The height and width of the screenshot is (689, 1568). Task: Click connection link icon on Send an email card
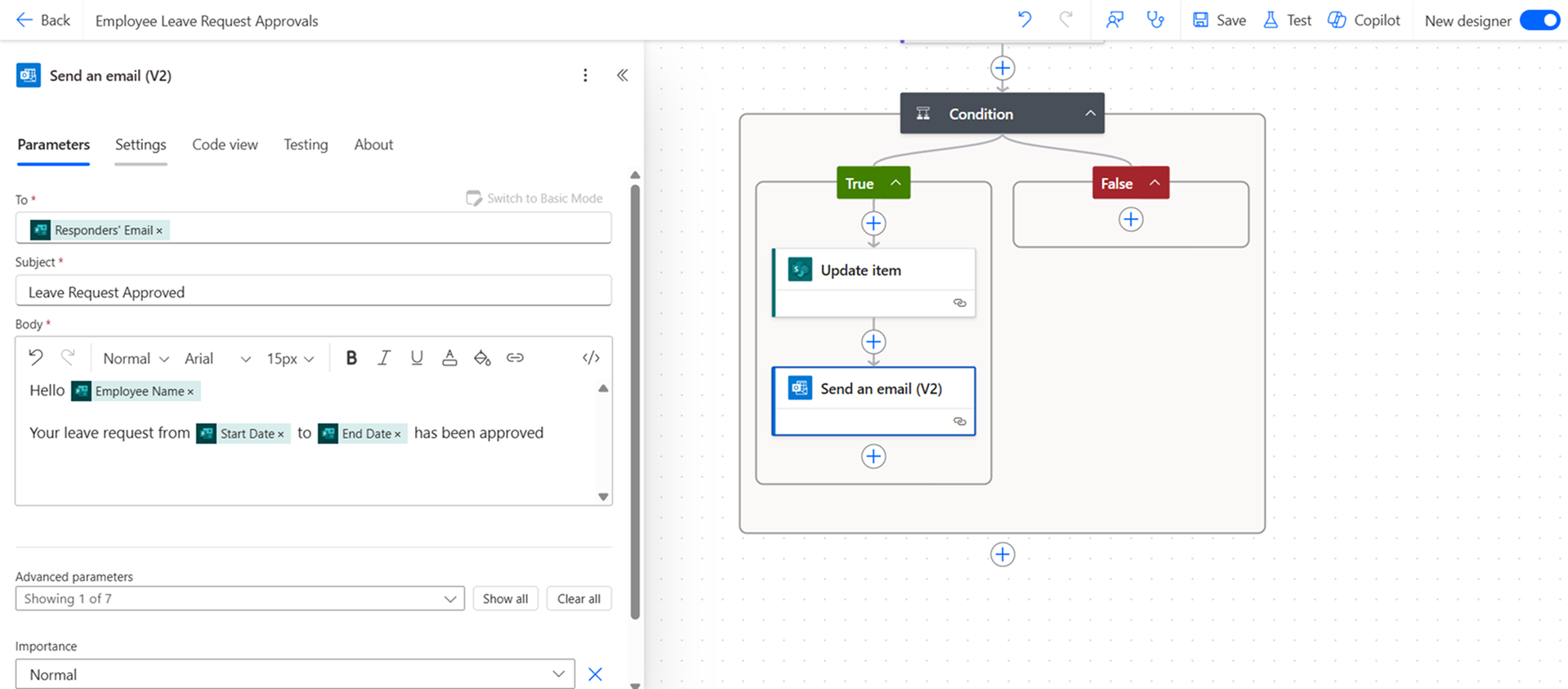pos(959,422)
